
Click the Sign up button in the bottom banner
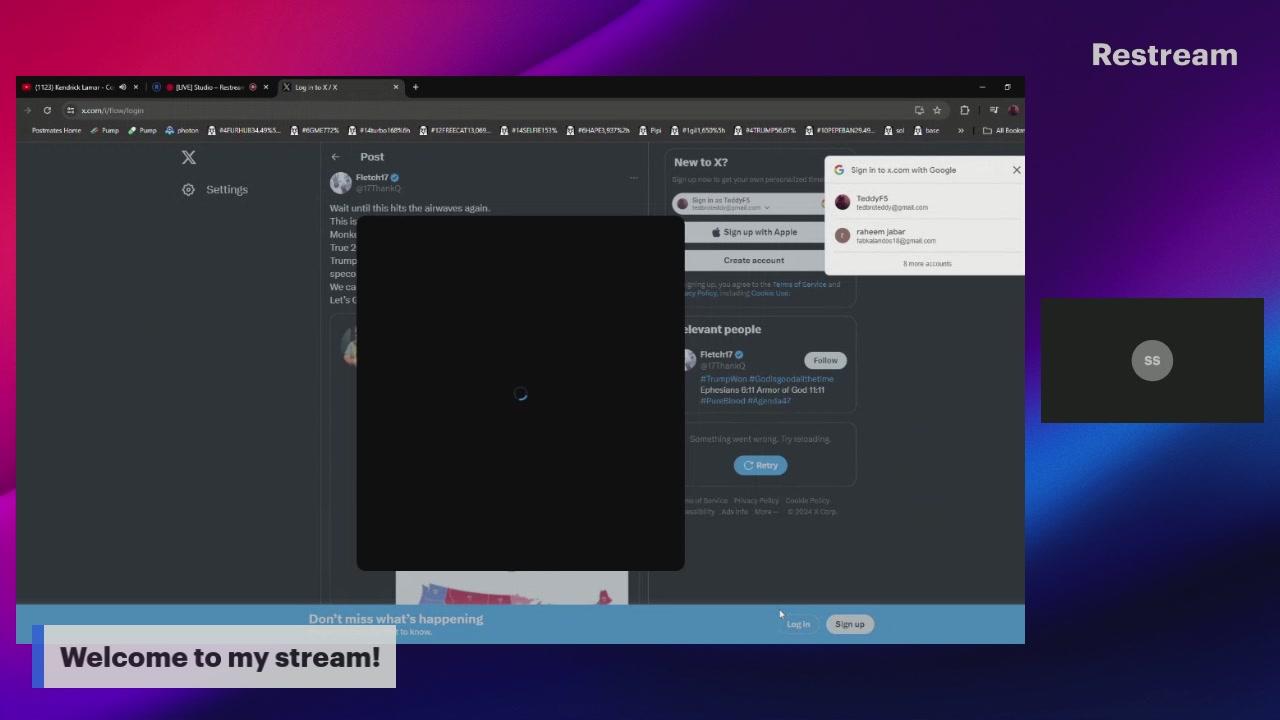click(850, 624)
